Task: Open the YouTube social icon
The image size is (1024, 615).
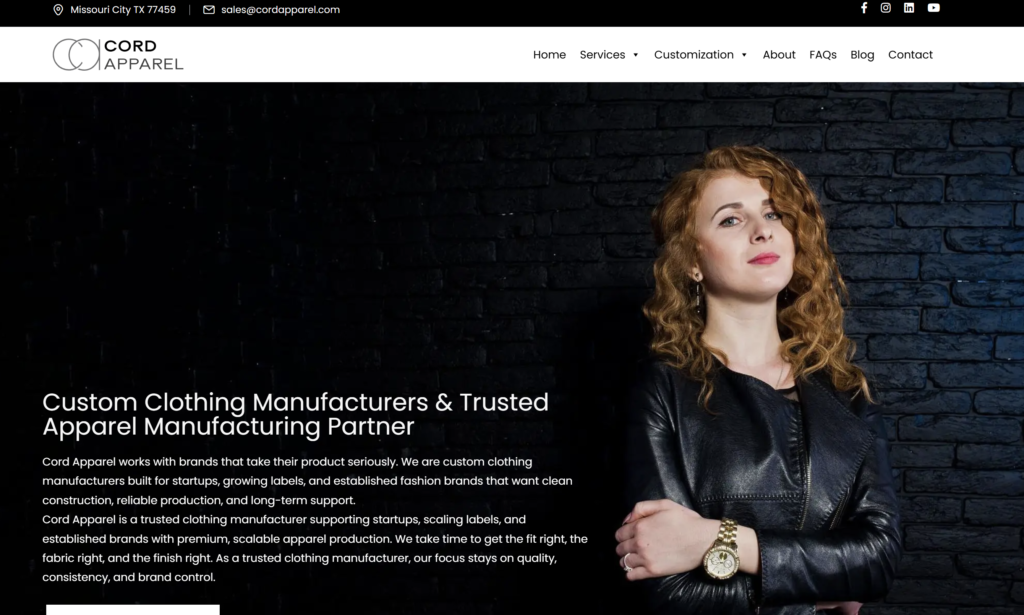Action: coord(934,8)
